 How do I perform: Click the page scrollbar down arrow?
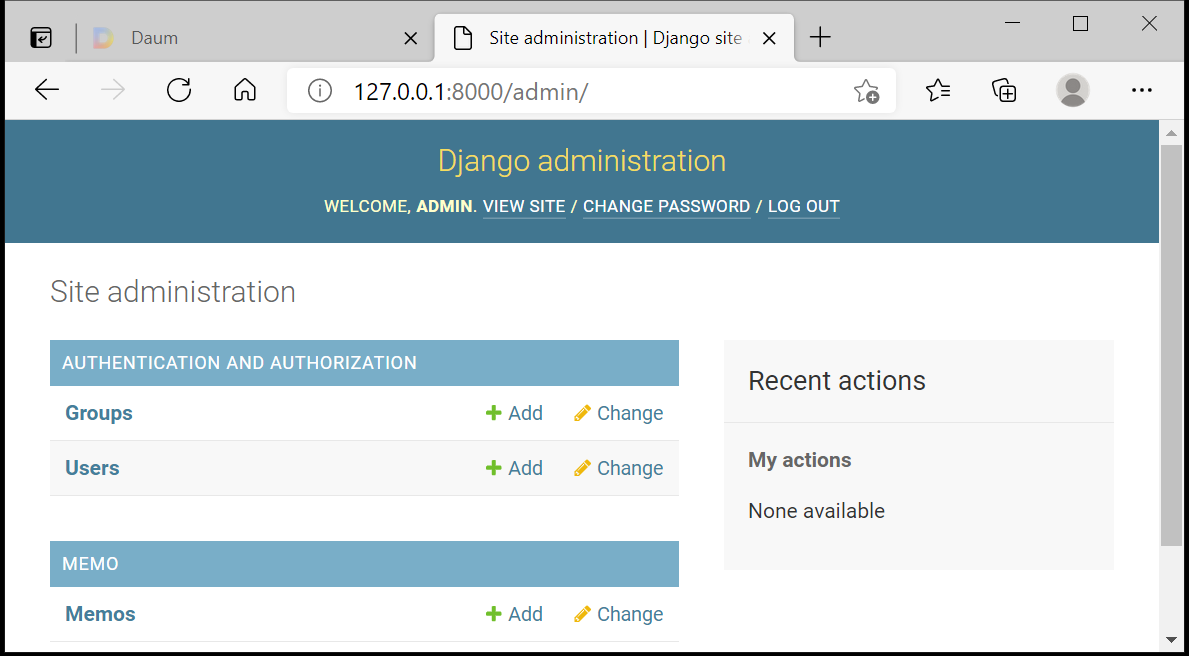click(1171, 639)
